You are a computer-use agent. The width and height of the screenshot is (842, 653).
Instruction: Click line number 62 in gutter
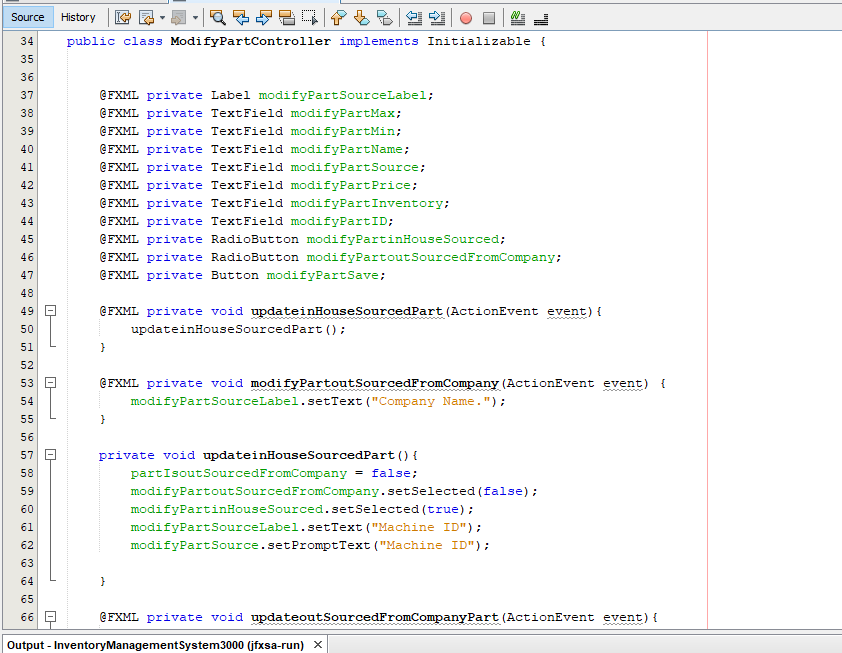pos(27,545)
